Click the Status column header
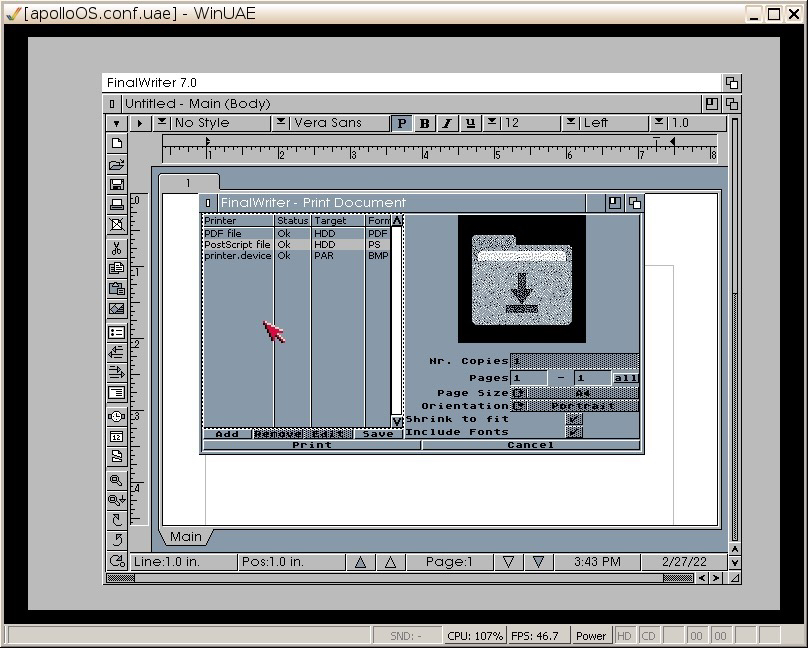This screenshot has height=648, width=808. click(x=292, y=220)
